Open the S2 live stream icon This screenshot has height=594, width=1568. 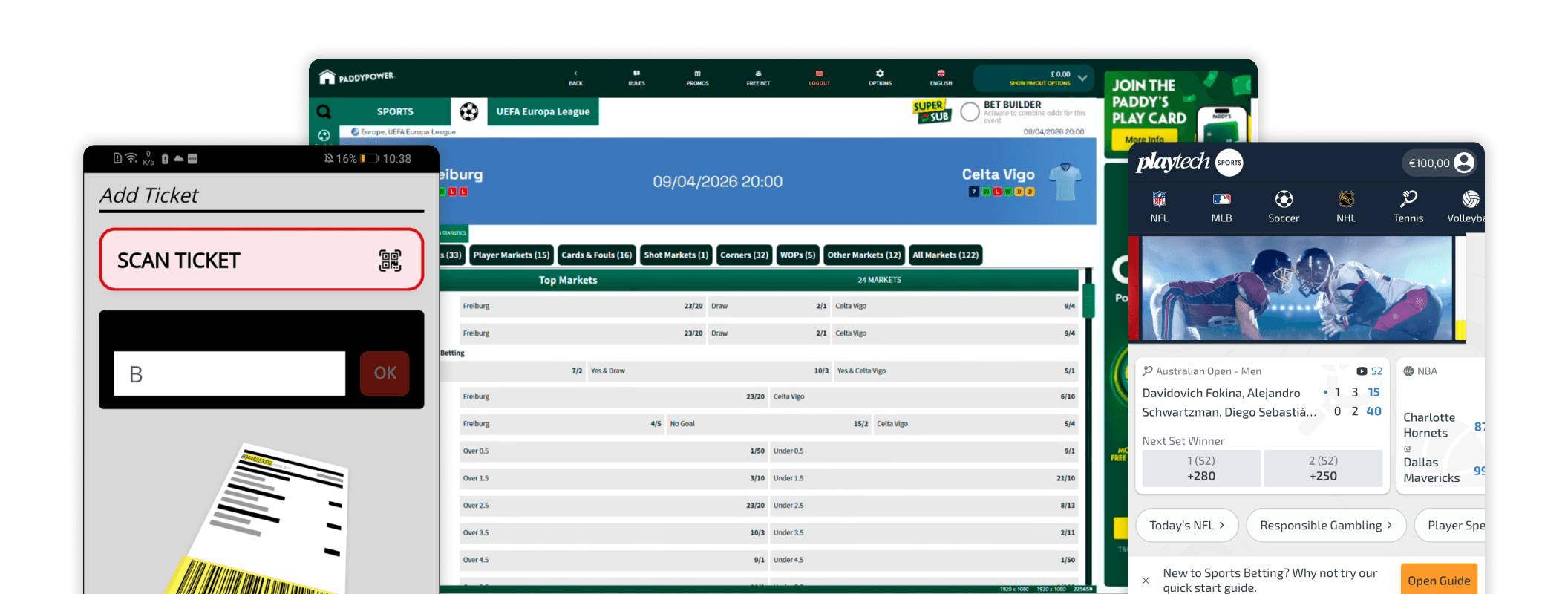1362,371
